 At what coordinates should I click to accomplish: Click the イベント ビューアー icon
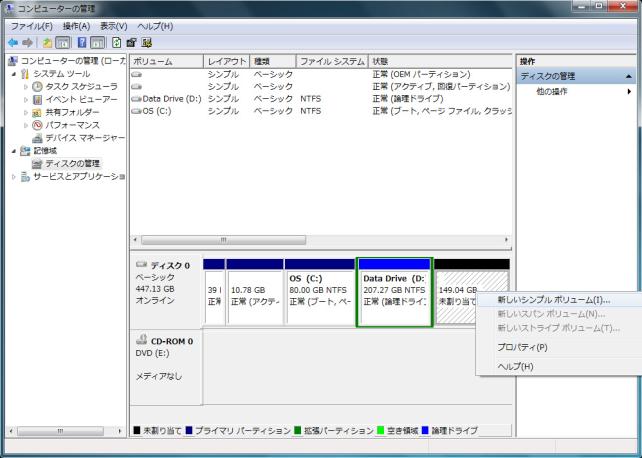(x=37, y=99)
